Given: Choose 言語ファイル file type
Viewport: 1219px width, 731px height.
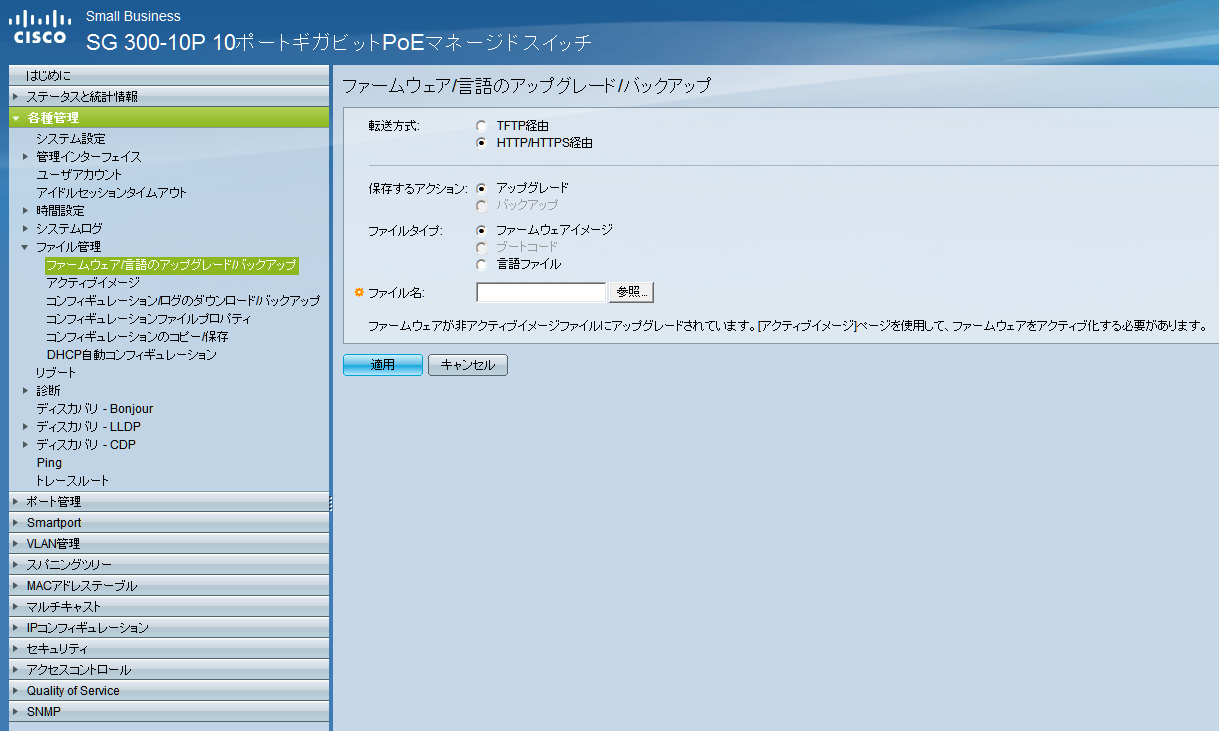Looking at the screenshot, I should pos(482,265).
